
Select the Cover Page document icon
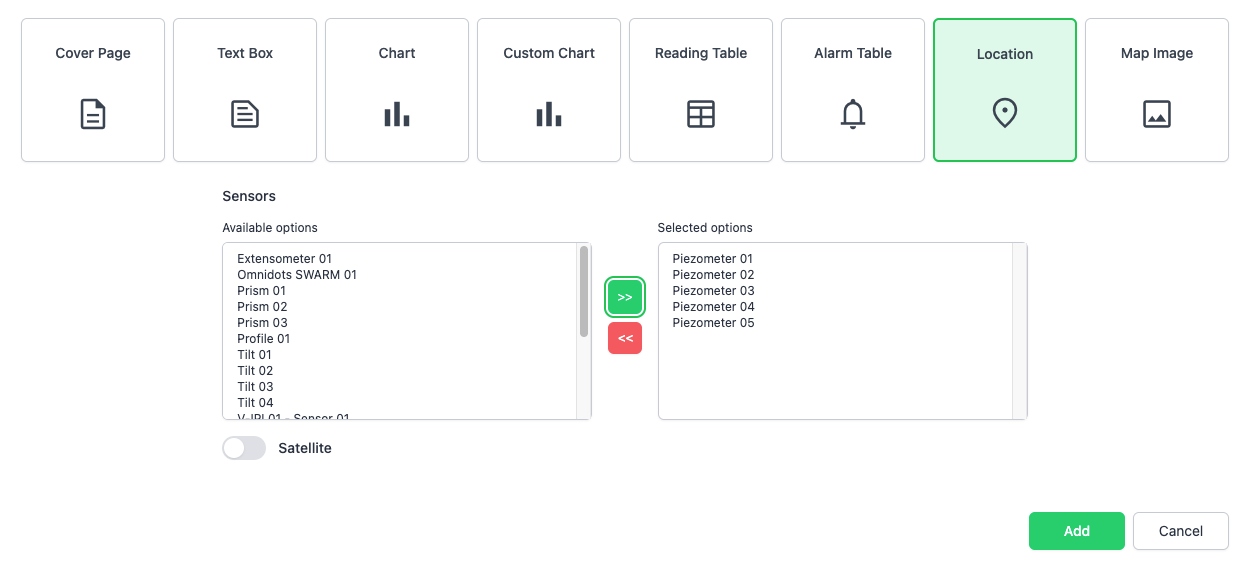[x=93, y=114]
